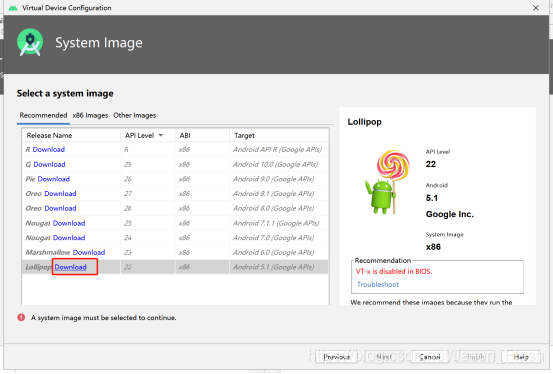
Task: Click the 'Lollipop' heading in details panel
Action: [364, 122]
